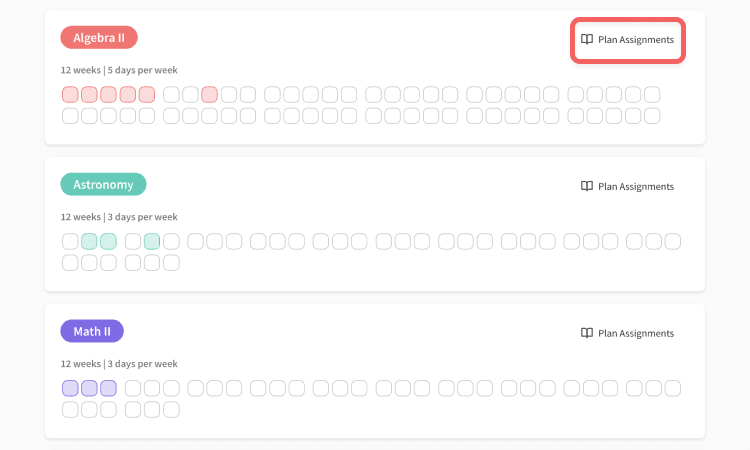
Task: Toggle the first box in Algebra II's second row
Action: tap(70, 116)
